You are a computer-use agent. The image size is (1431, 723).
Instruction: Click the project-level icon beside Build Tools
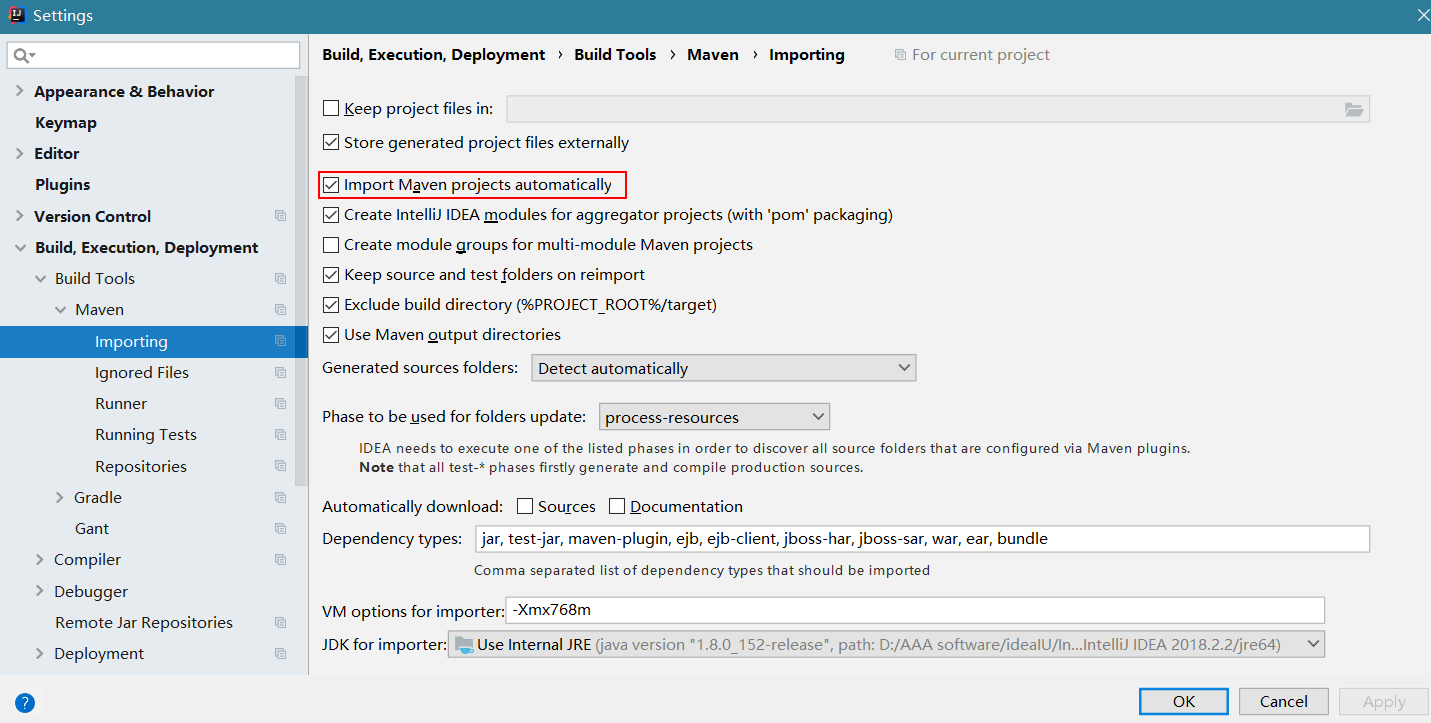[280, 279]
